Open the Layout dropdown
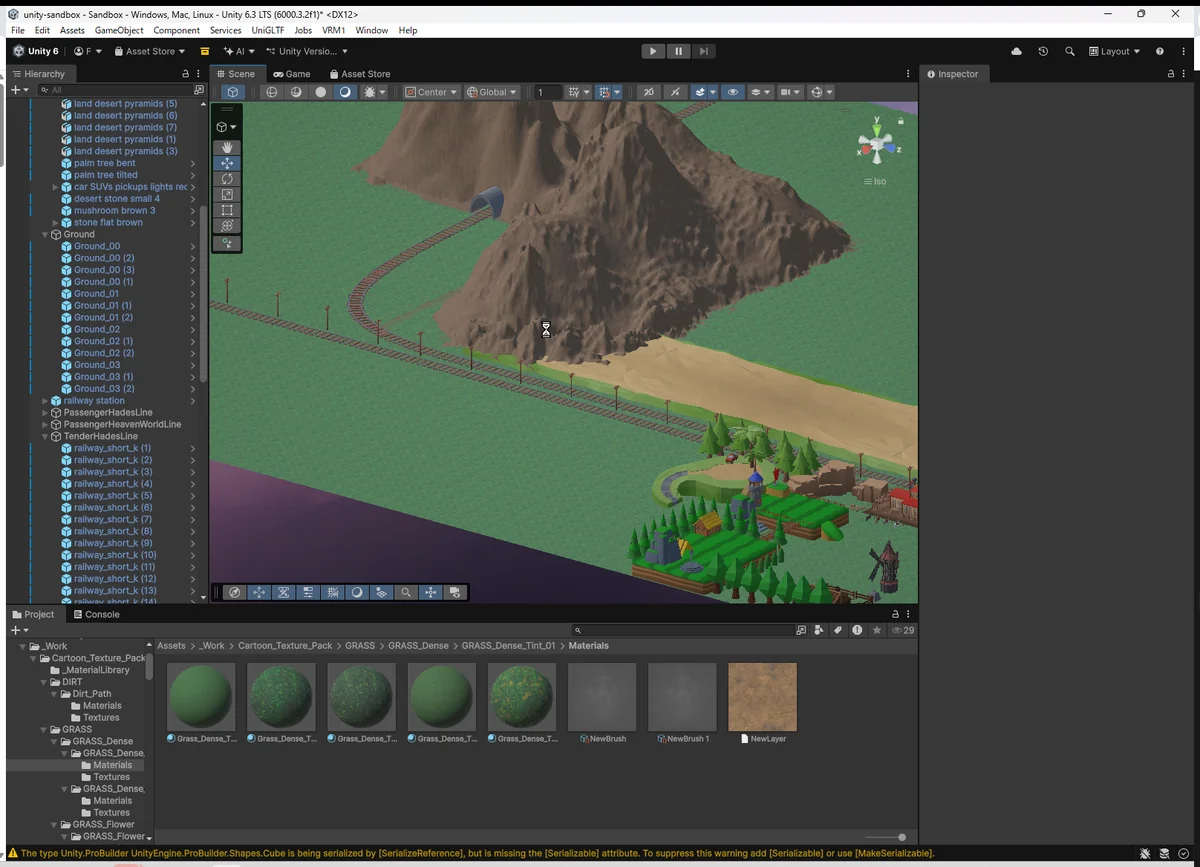Screen dimensions: 1200x867 click(x=1114, y=51)
